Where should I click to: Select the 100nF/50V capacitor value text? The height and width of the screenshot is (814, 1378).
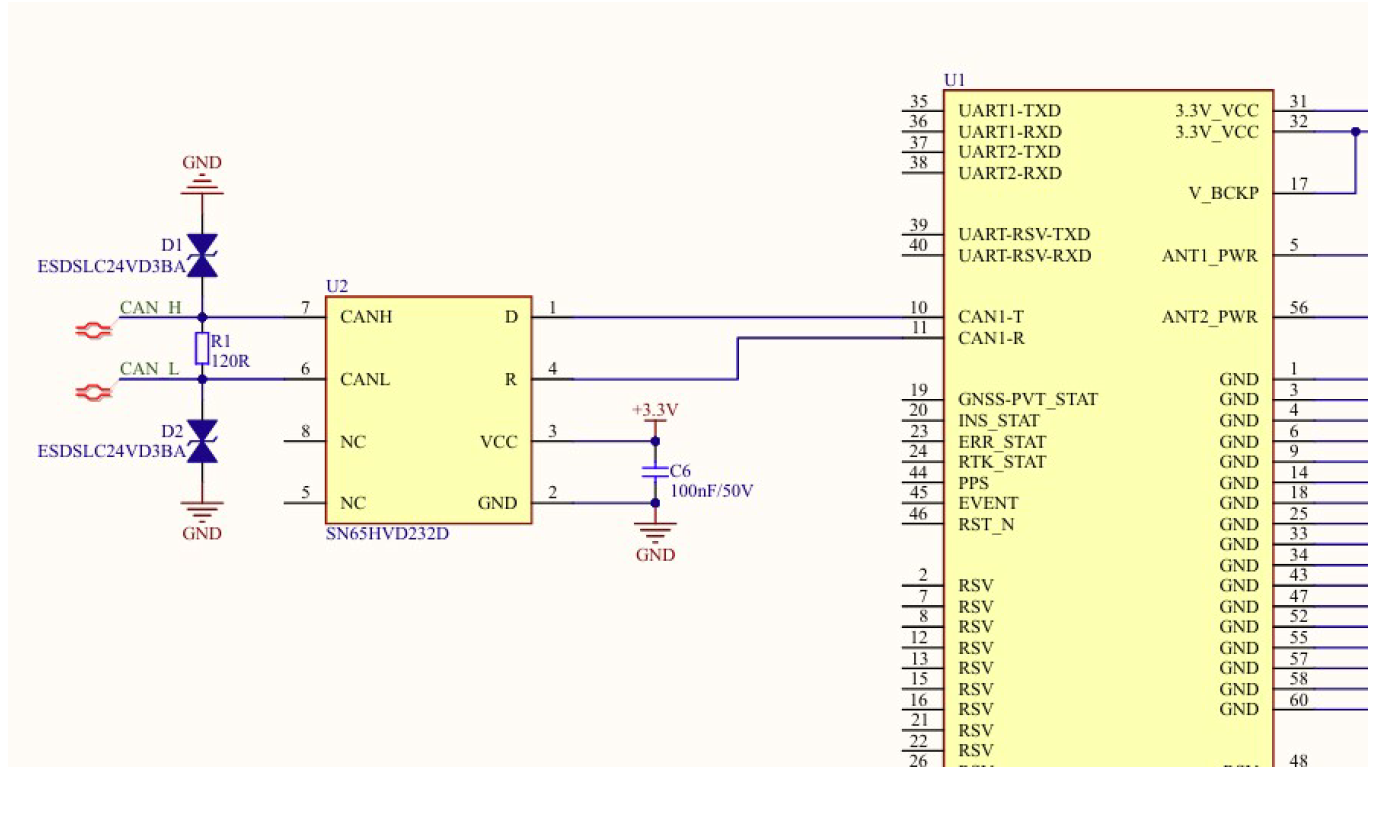point(711,491)
